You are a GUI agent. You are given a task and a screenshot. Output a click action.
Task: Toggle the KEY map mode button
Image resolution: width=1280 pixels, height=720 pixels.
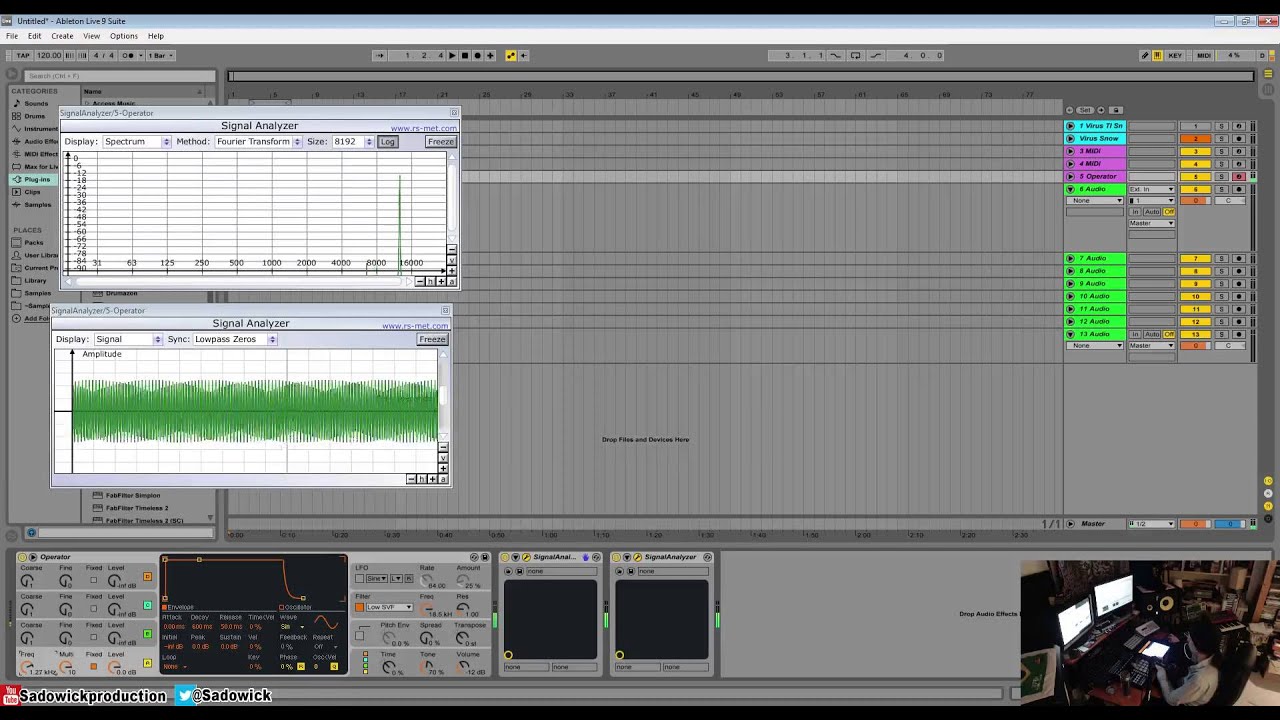[x=1176, y=55]
